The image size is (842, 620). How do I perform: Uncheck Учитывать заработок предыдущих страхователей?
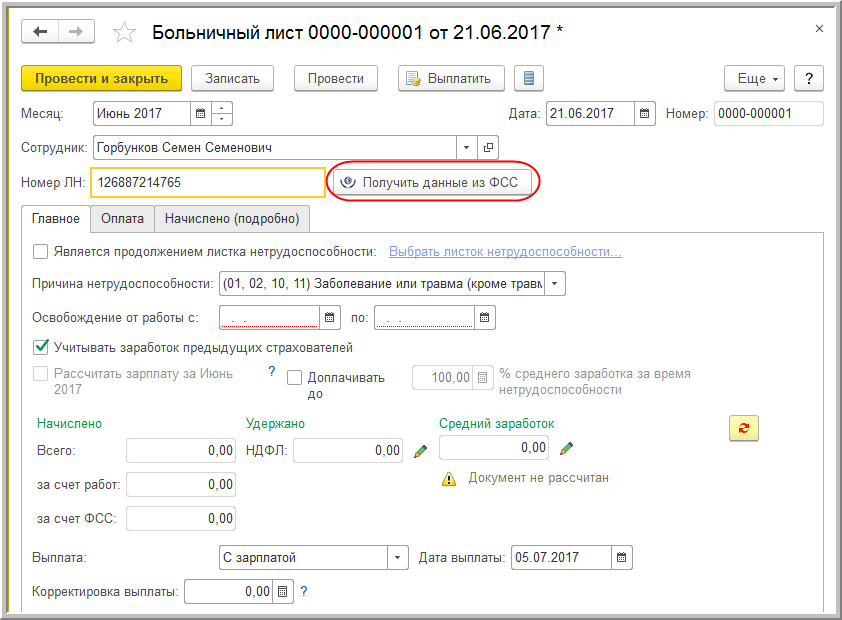[41, 348]
